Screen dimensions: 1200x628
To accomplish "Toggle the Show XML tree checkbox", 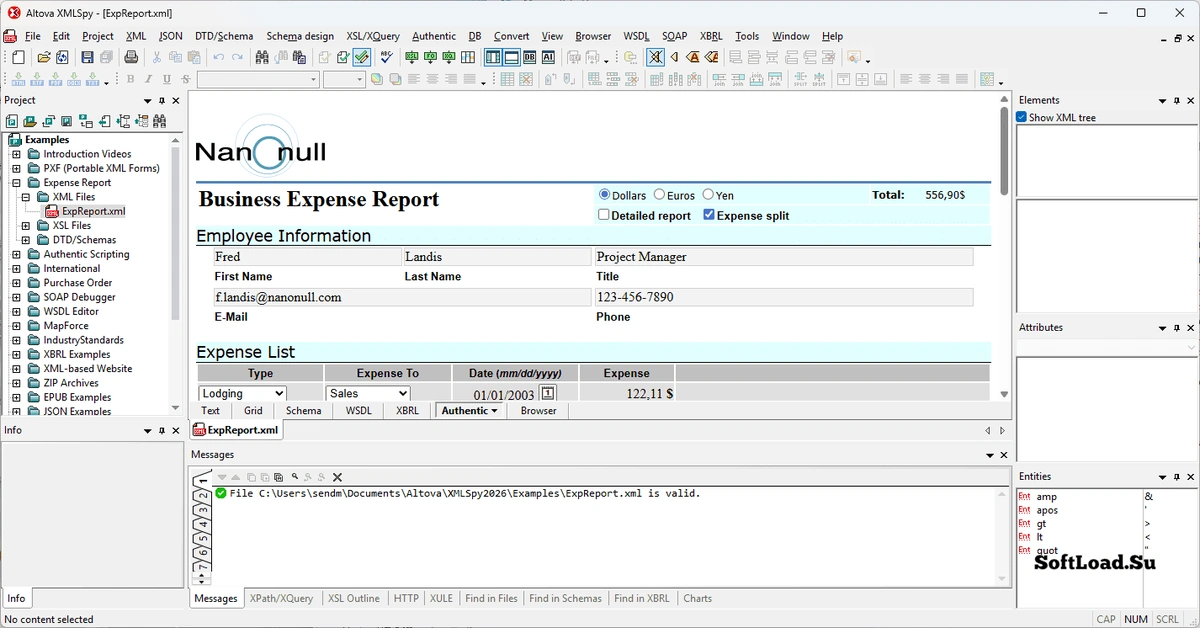I will [1022, 117].
